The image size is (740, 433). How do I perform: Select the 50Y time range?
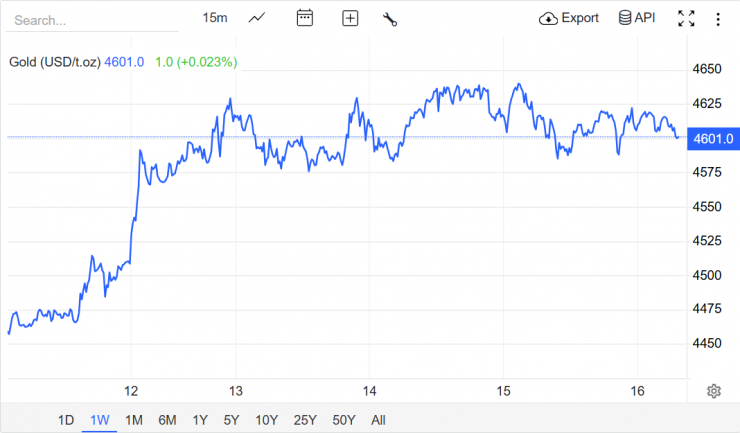click(x=344, y=420)
